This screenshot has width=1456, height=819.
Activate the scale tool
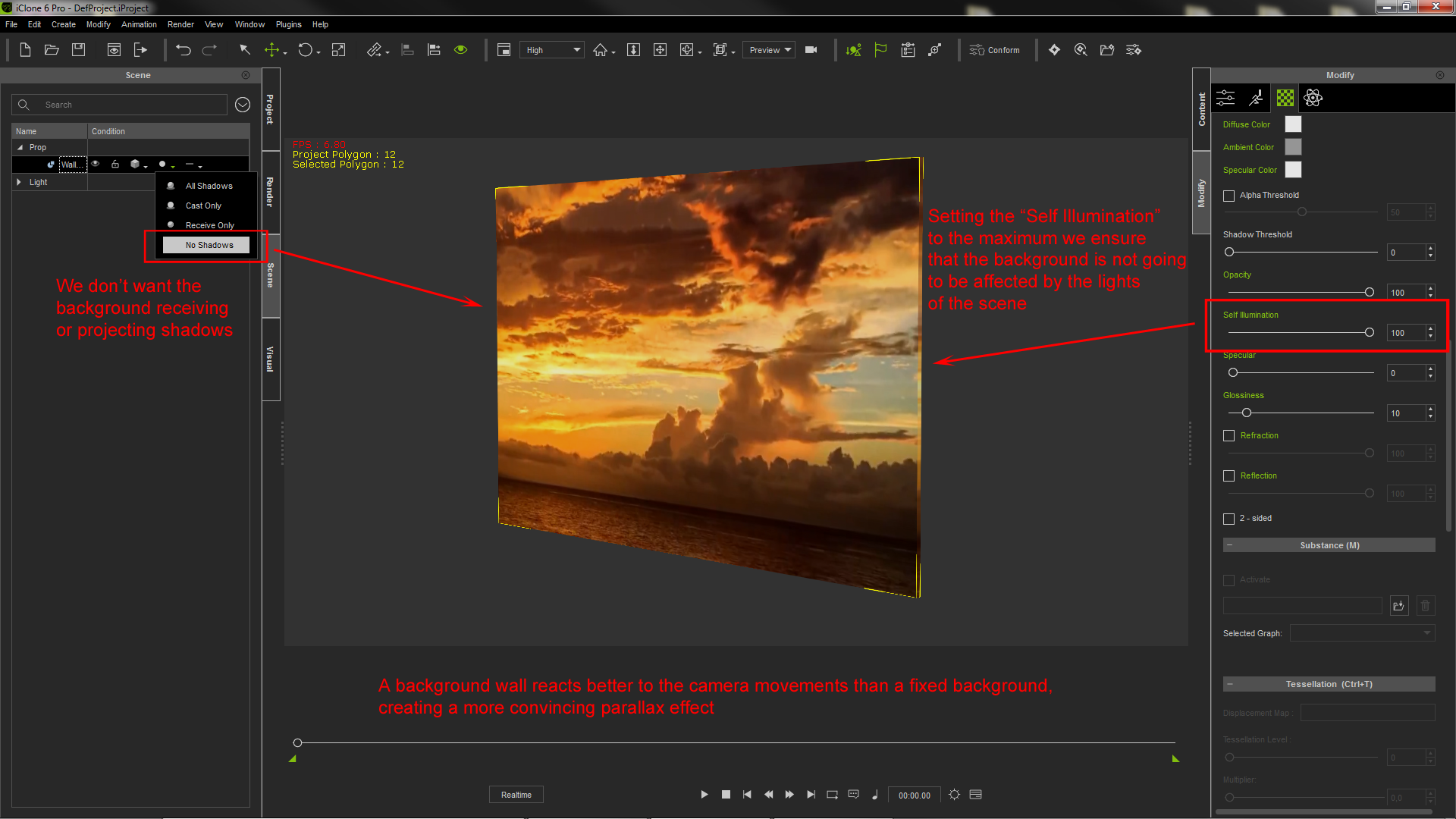339,50
